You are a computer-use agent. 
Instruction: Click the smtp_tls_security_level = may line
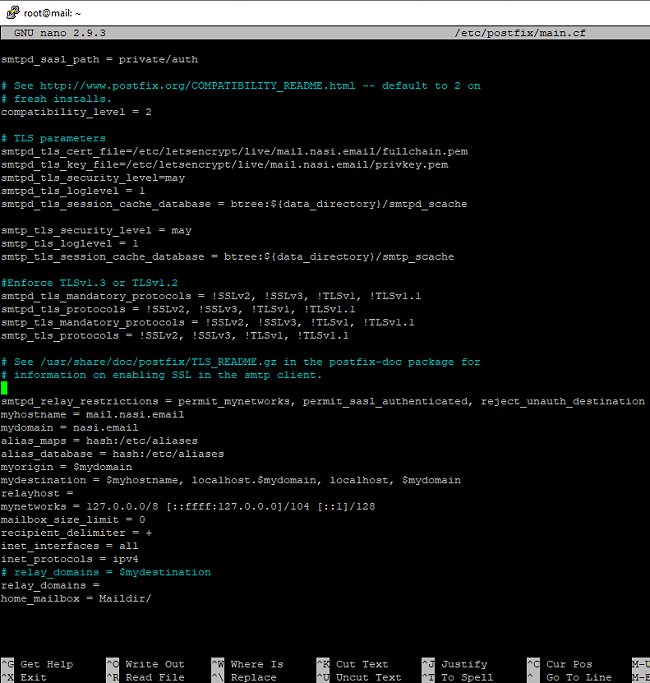(96, 230)
